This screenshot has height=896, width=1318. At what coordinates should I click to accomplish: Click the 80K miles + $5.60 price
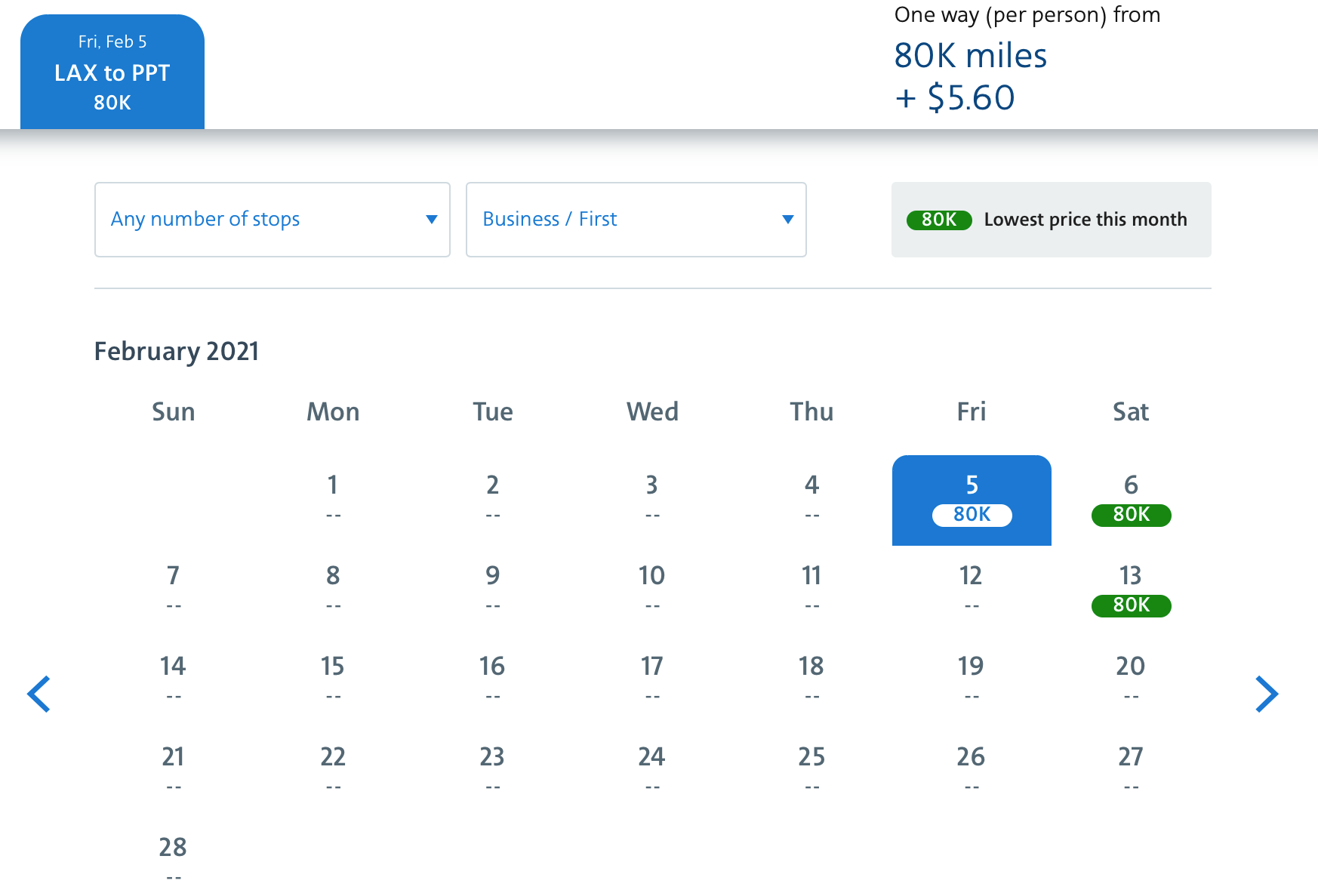(970, 77)
